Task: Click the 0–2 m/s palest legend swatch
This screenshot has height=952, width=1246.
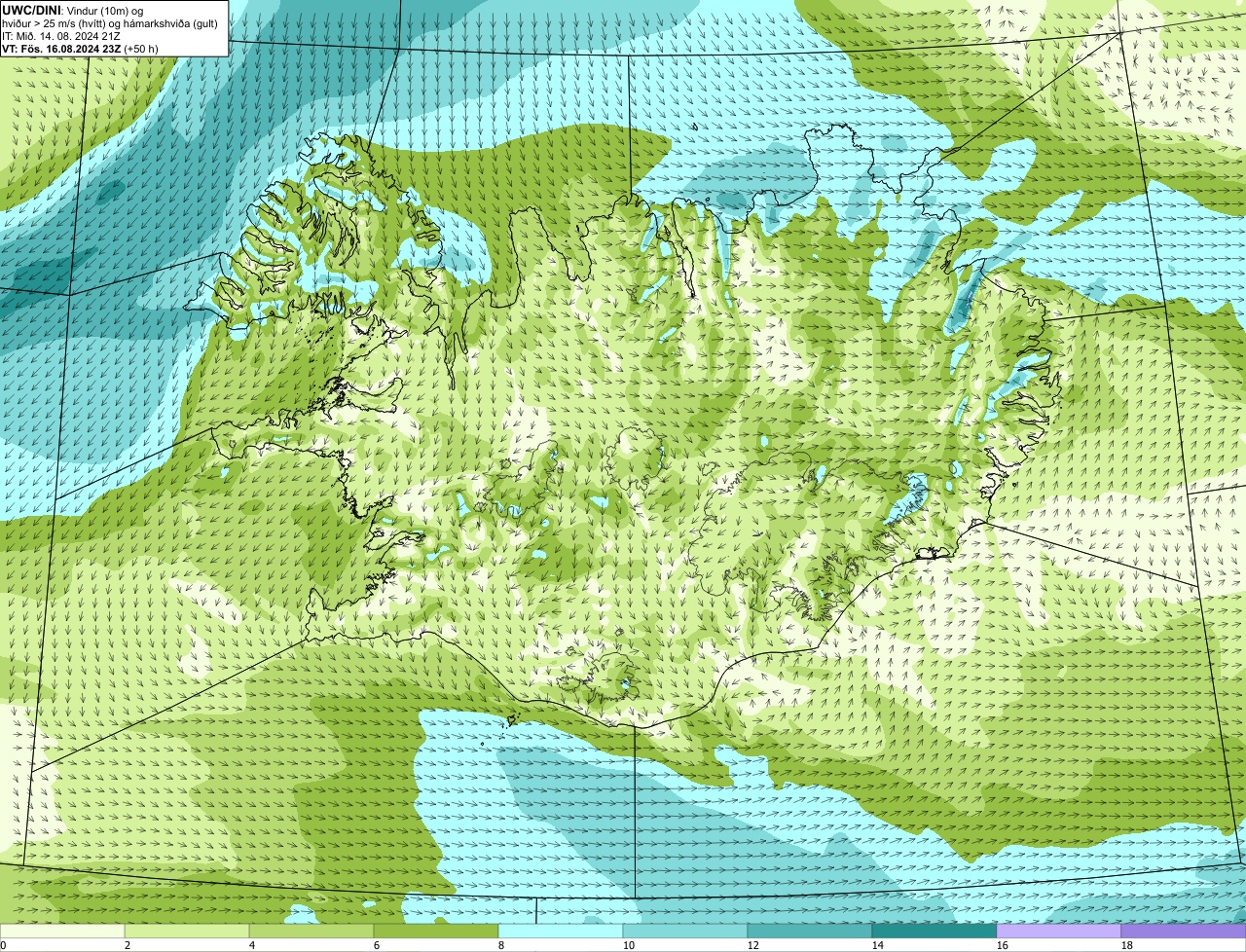Action: click(x=62, y=932)
